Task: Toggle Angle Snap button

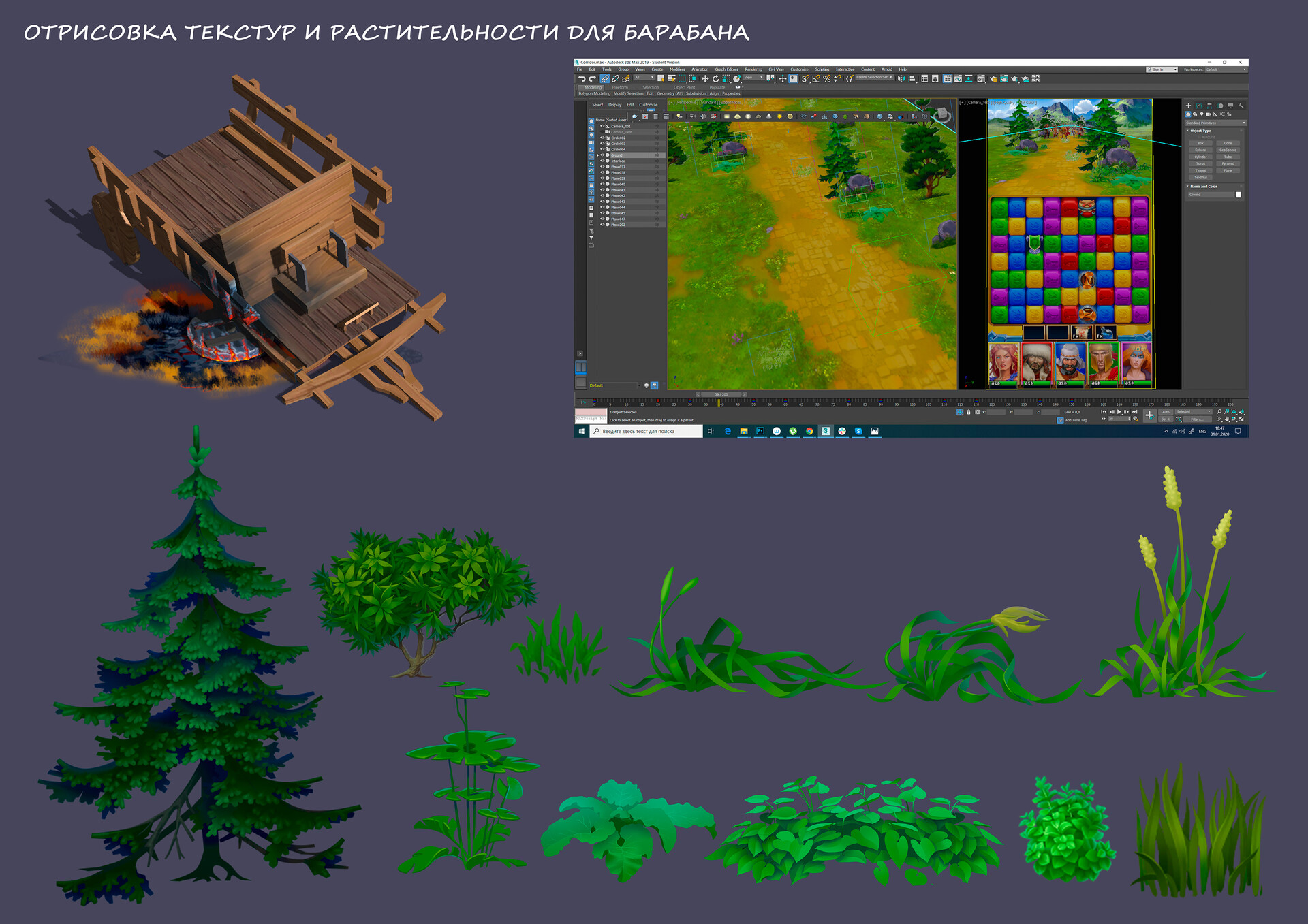Action: click(x=816, y=78)
